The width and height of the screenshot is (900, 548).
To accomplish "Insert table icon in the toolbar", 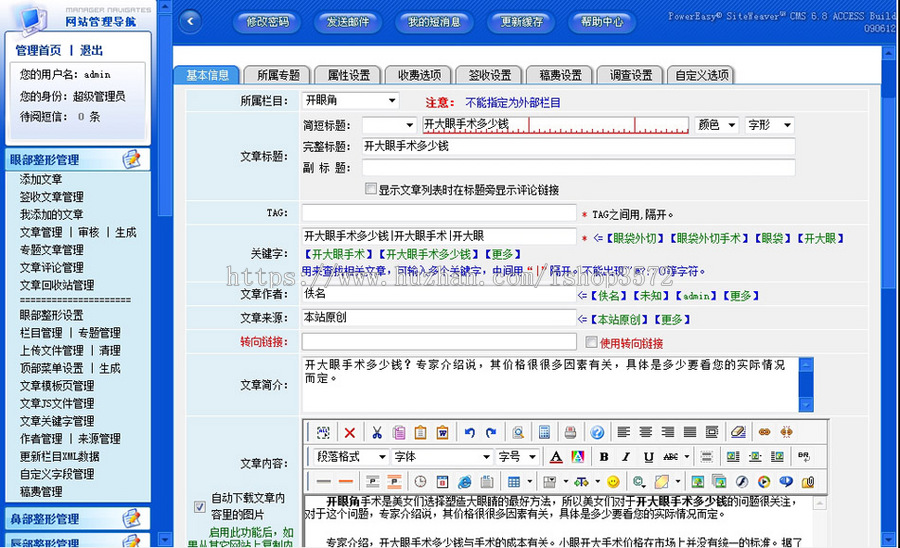I will 514,481.
